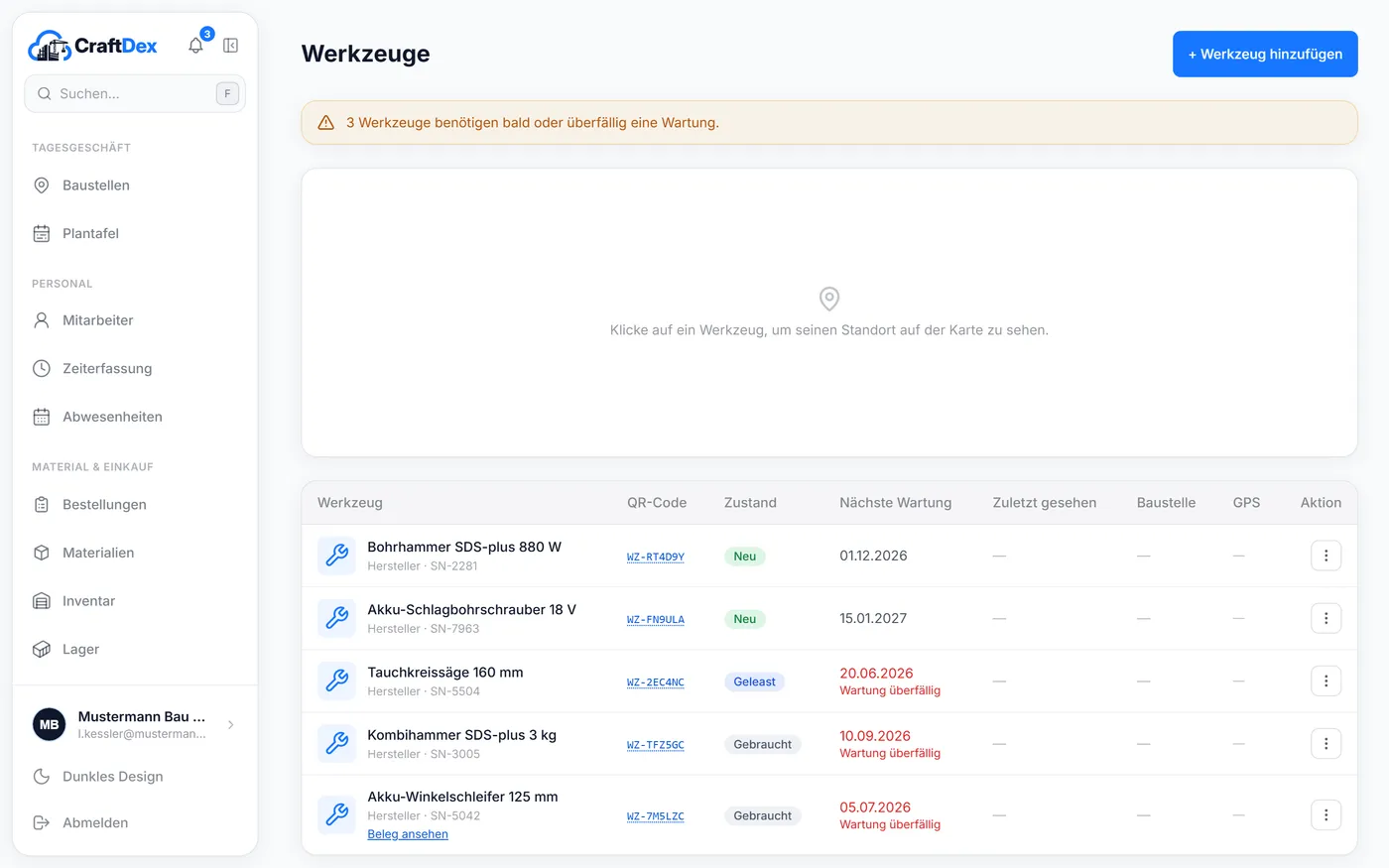Collapse the sidebar panel icon
The width and height of the screenshot is (1389, 868).
tap(230, 45)
